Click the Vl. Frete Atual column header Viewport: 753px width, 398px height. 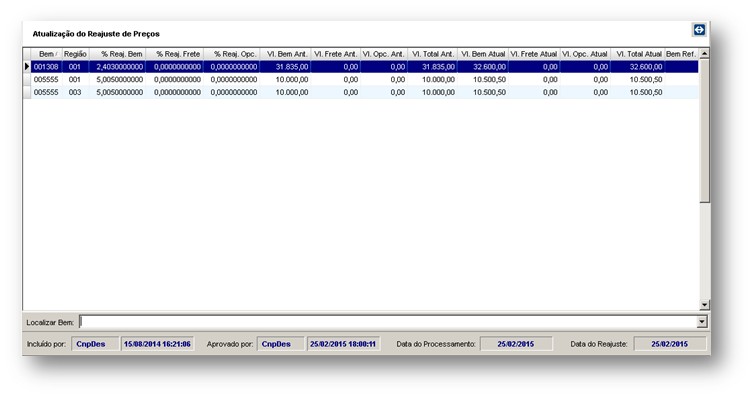point(534,54)
